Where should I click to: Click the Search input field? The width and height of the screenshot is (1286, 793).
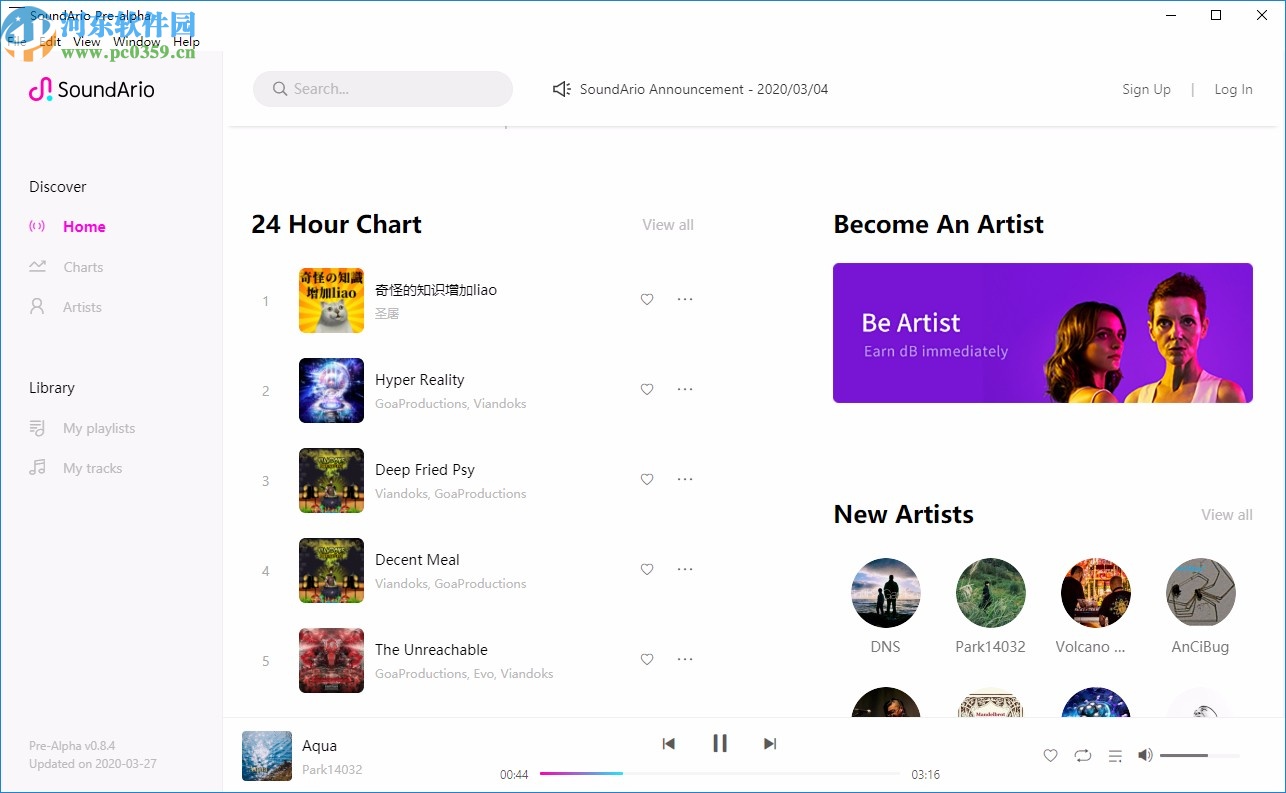pos(383,89)
